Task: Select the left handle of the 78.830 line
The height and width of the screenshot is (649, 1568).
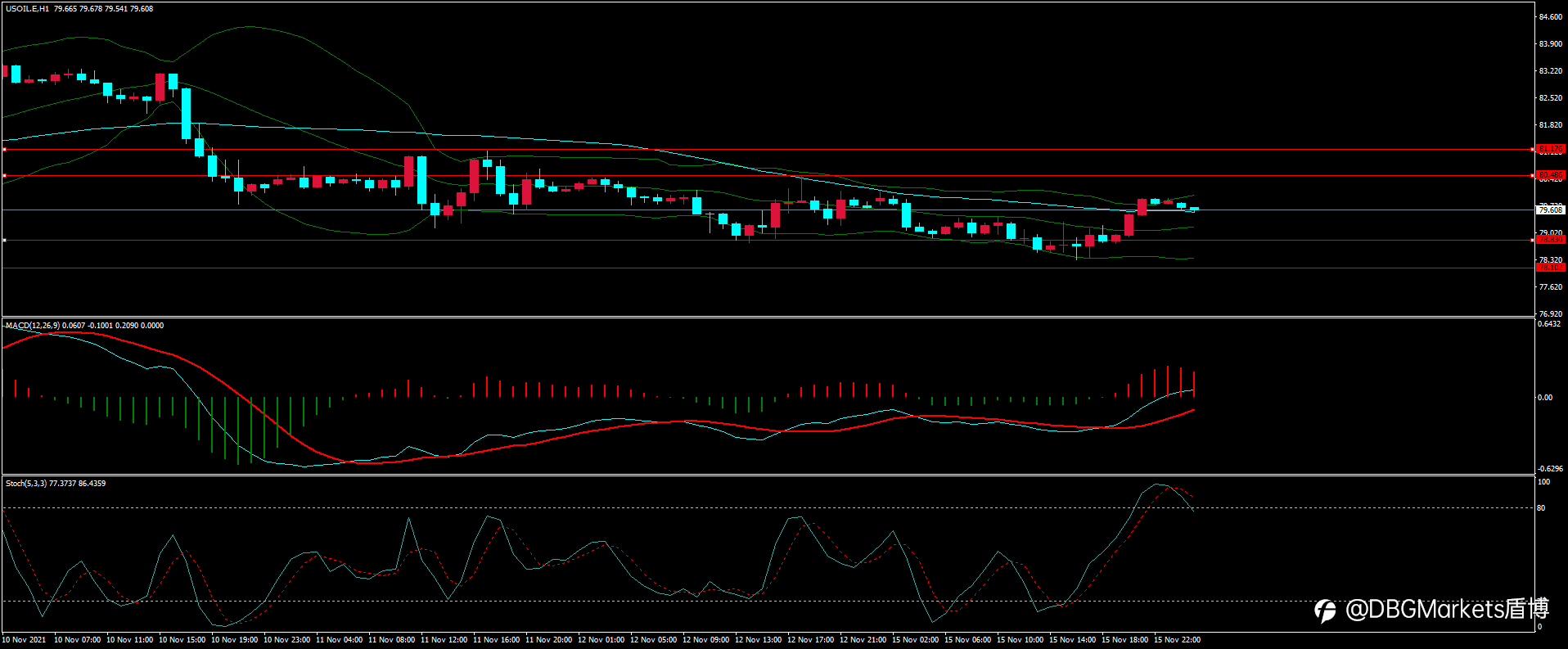Action: click(x=4, y=240)
